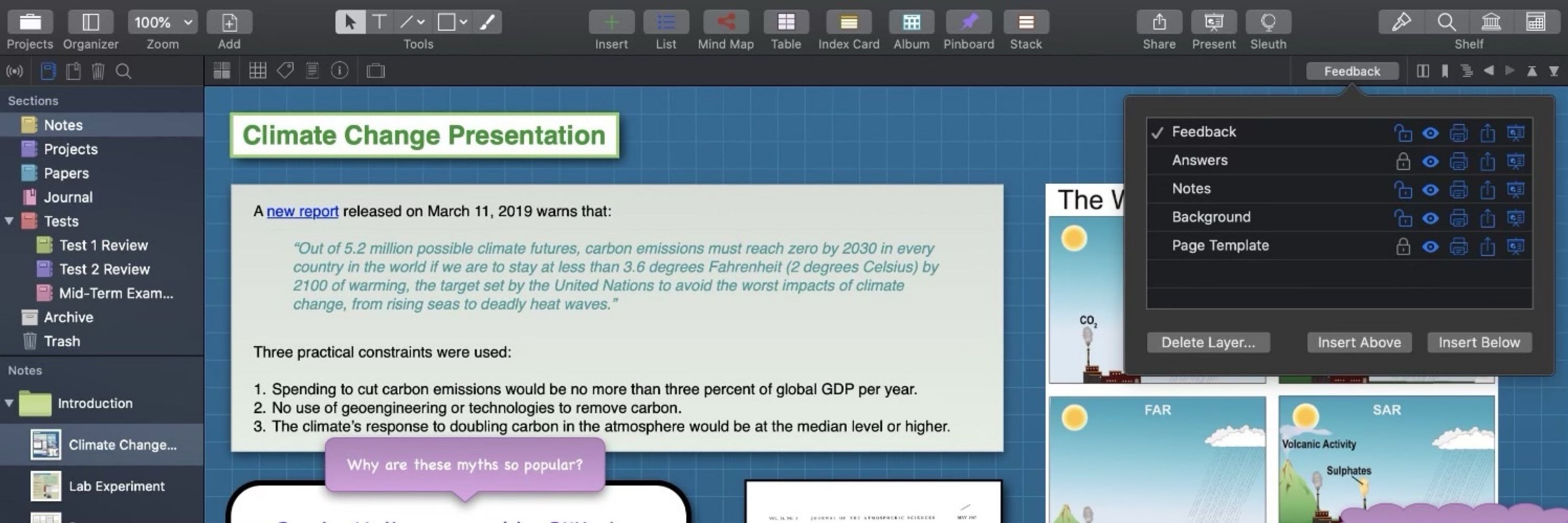This screenshot has height=523, width=1568.
Task: Insert a Table figure
Action: coord(786,22)
